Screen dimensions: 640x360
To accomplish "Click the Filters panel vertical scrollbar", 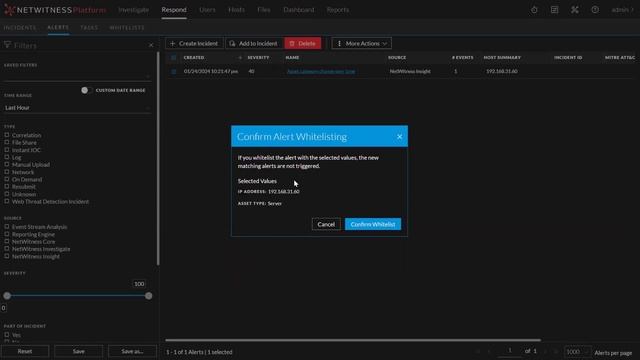I will coord(158,159).
